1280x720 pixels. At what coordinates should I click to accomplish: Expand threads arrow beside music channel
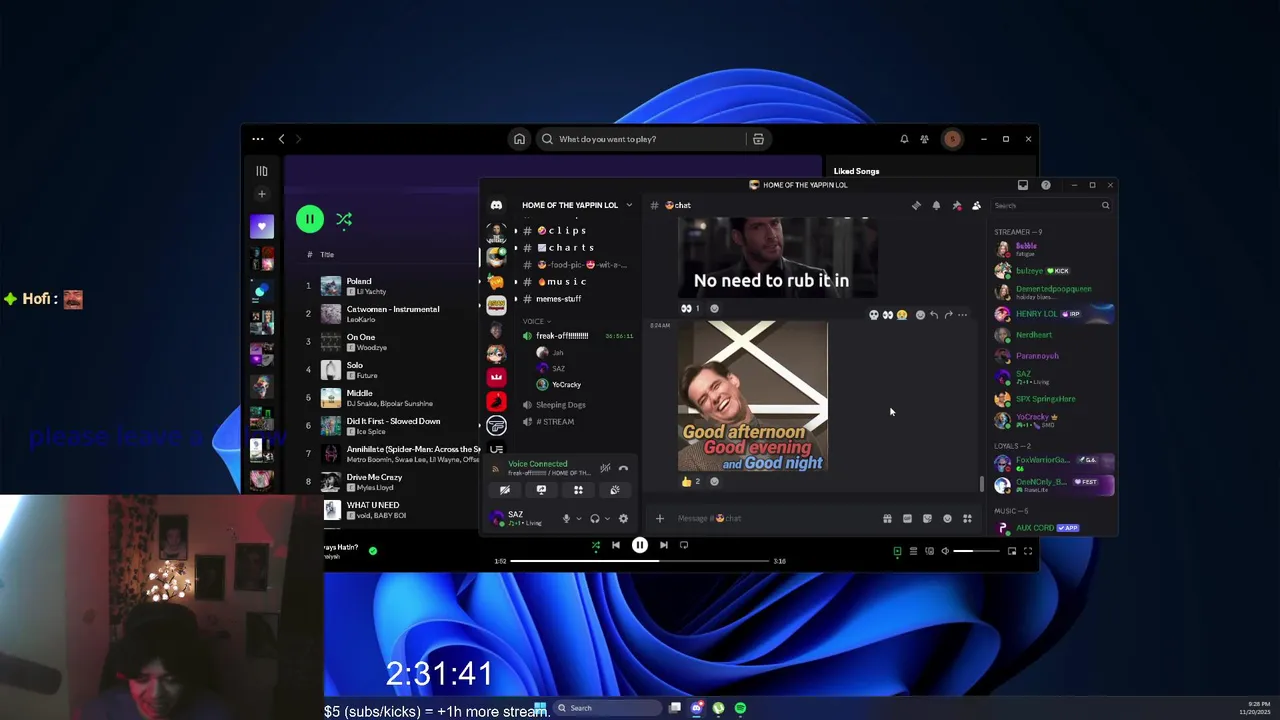[516, 282]
